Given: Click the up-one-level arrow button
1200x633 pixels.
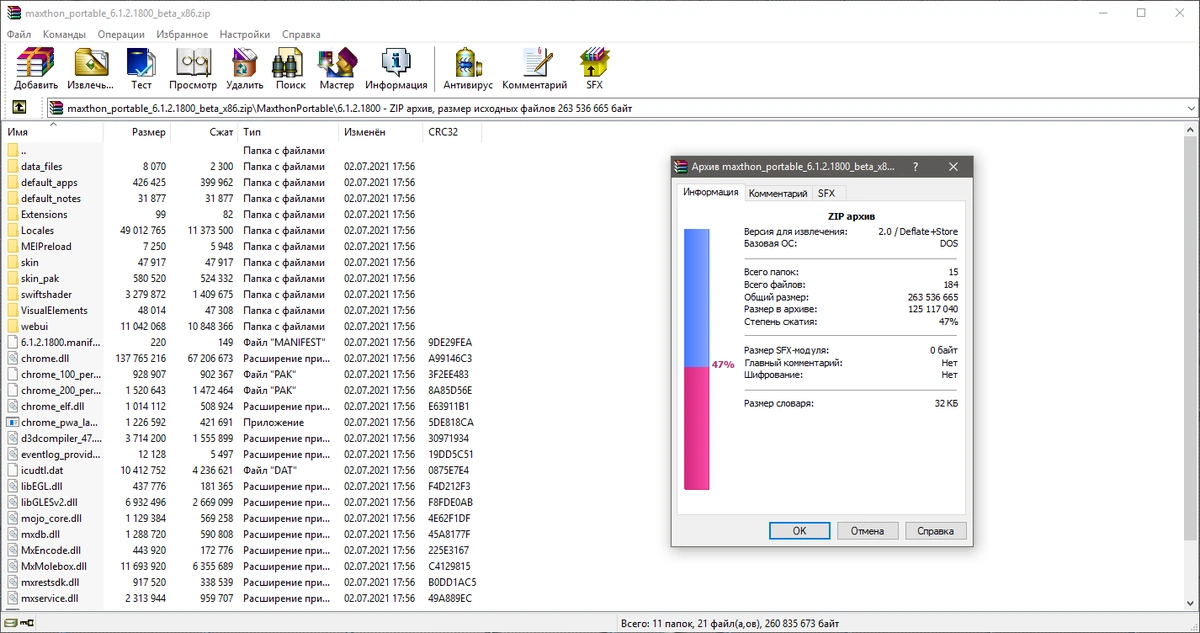Looking at the screenshot, I should point(19,108).
